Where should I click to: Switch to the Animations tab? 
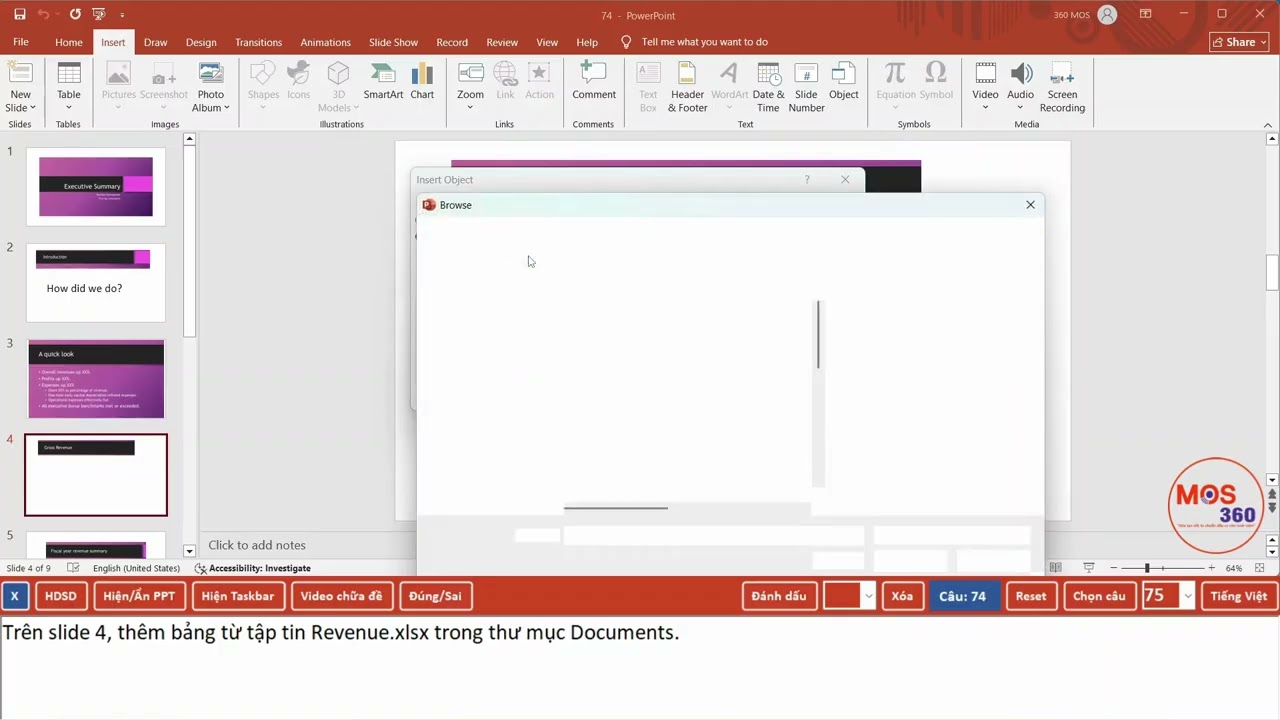point(326,42)
